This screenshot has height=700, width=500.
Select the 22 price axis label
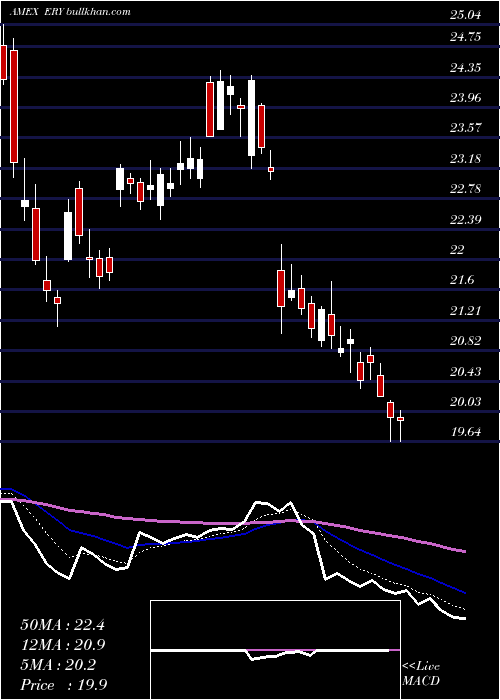457,250
